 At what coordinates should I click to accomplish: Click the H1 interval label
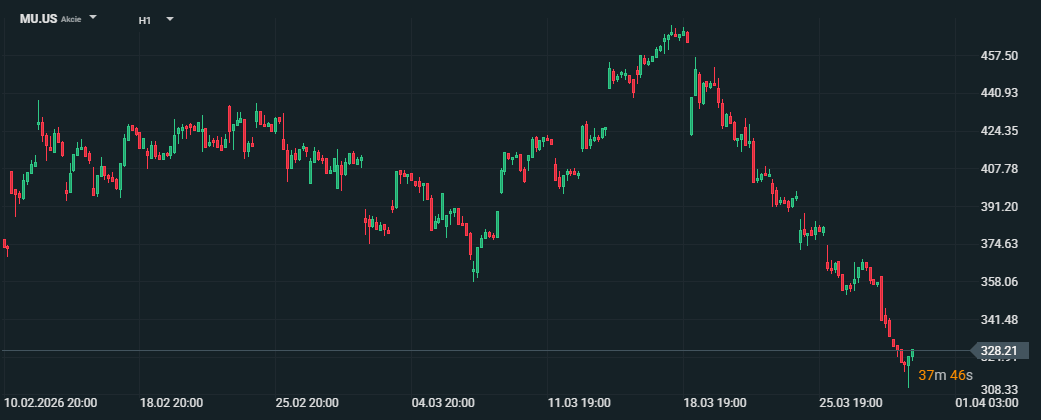pyautogui.click(x=144, y=19)
